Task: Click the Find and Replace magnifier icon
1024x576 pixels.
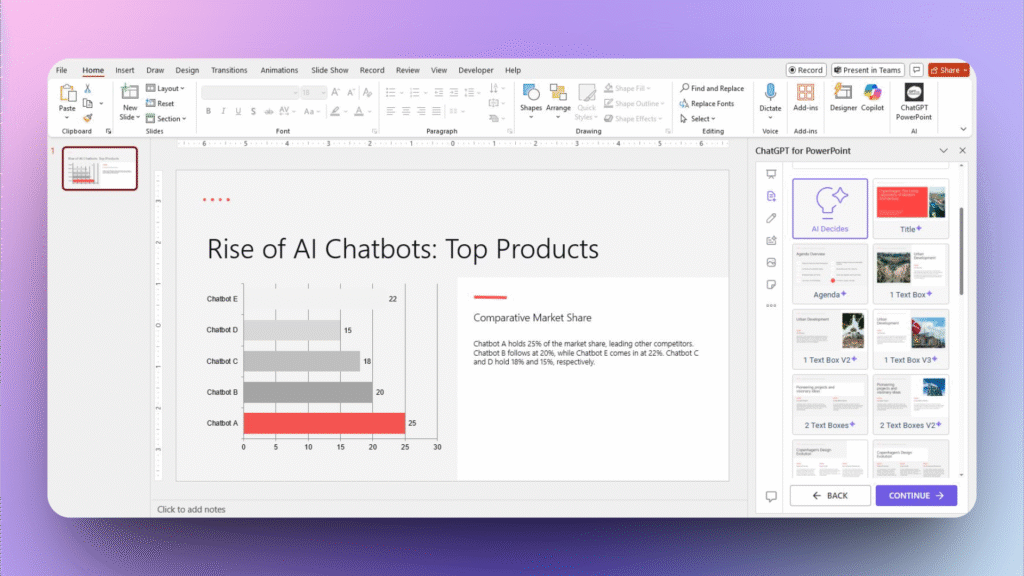Action: [x=683, y=88]
